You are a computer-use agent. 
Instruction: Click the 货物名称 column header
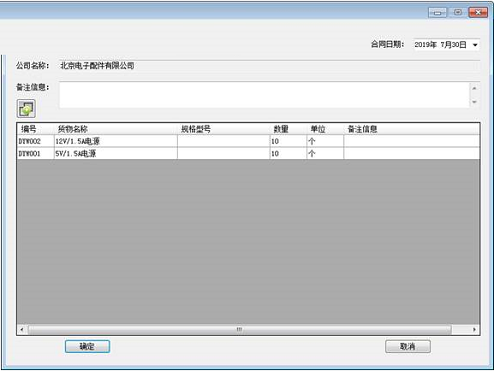pos(116,129)
